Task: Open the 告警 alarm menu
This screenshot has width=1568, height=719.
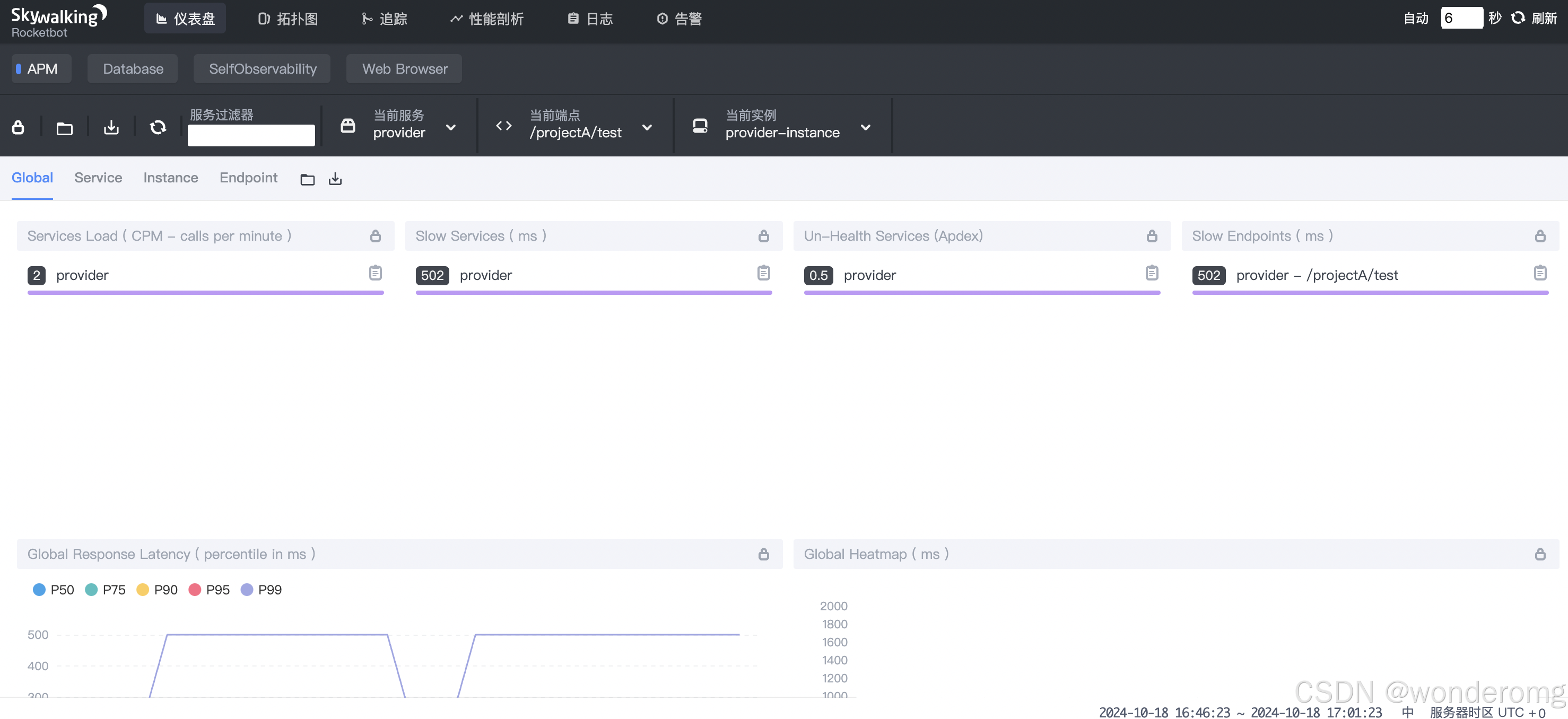Action: 680,19
